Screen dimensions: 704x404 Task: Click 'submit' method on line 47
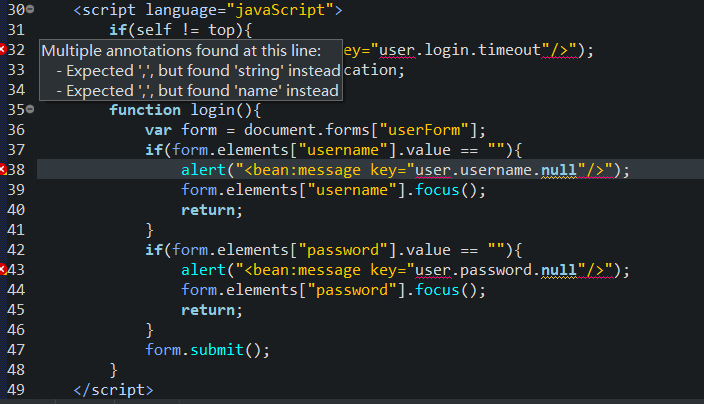pos(217,350)
